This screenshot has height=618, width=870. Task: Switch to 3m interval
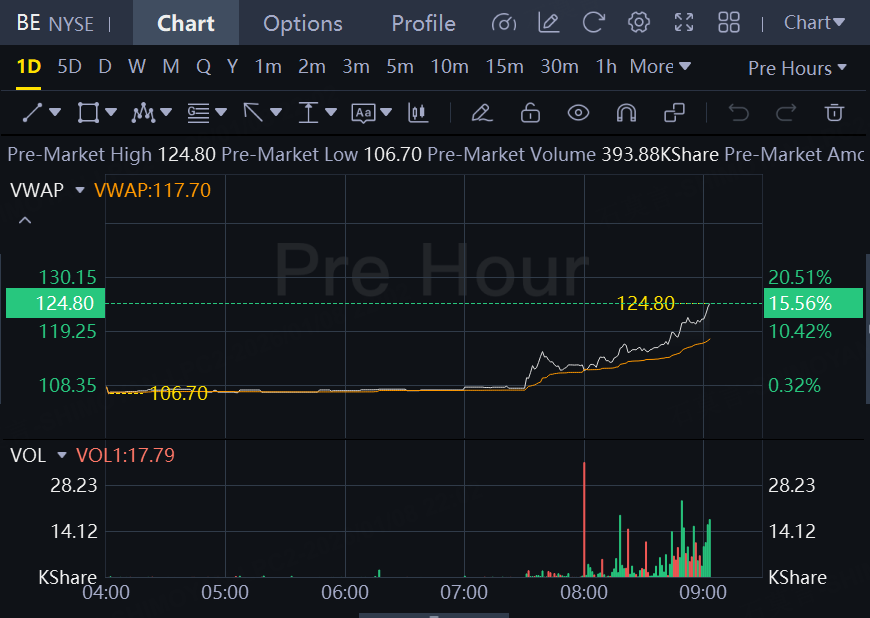click(356, 67)
